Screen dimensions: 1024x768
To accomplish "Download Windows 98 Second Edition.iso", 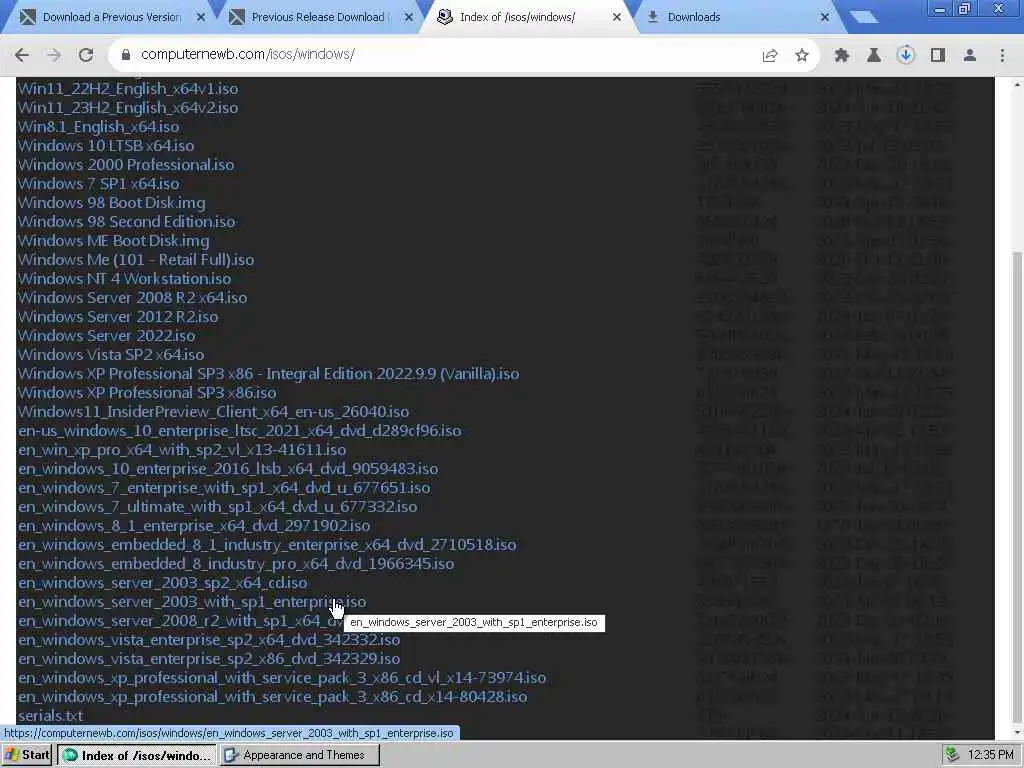I will click(127, 222).
